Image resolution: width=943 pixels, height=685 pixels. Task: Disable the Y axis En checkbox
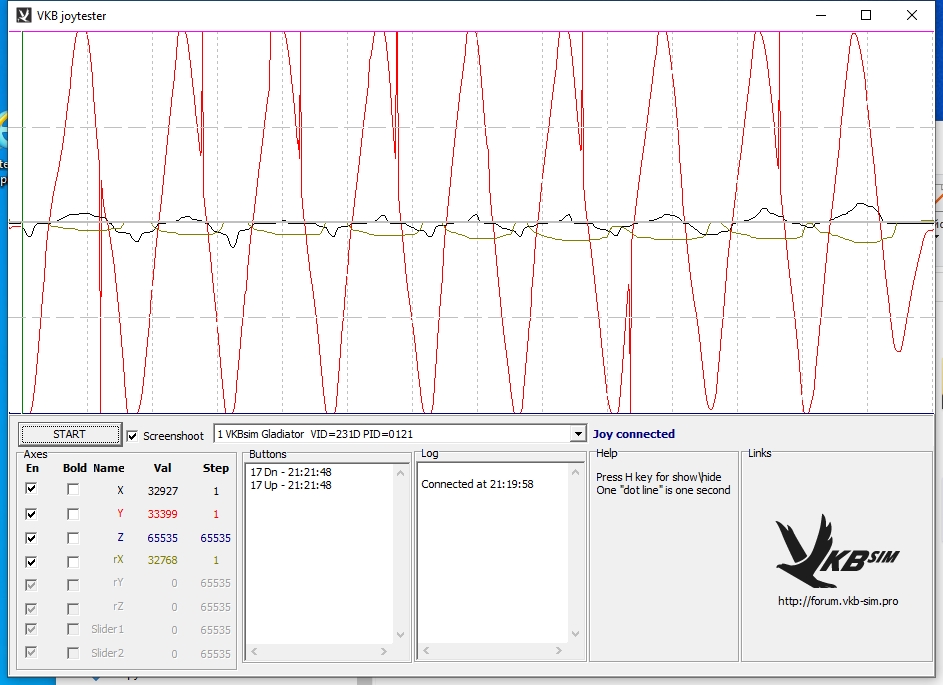pyautogui.click(x=31, y=514)
